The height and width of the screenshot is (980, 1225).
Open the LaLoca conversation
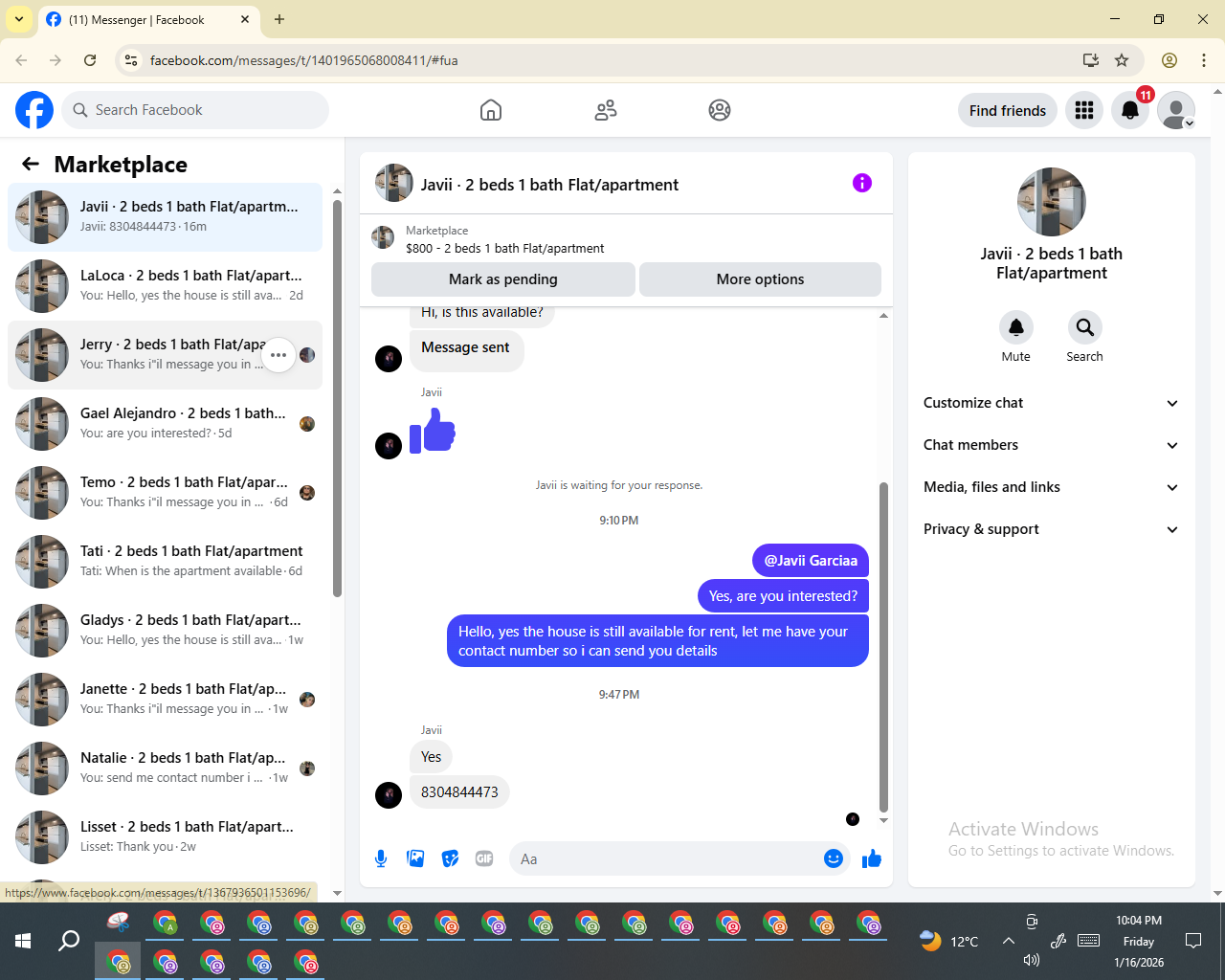point(165,286)
